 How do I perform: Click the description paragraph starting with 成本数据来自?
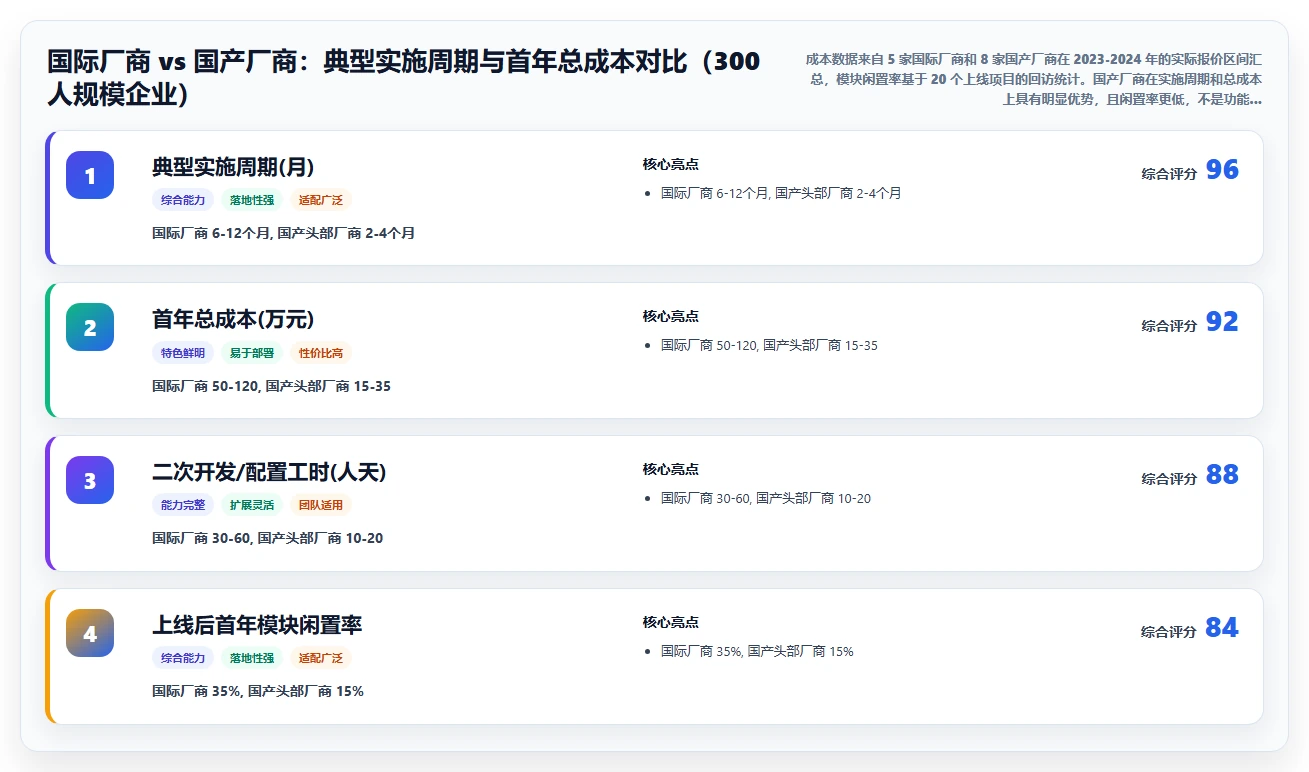point(1032,79)
